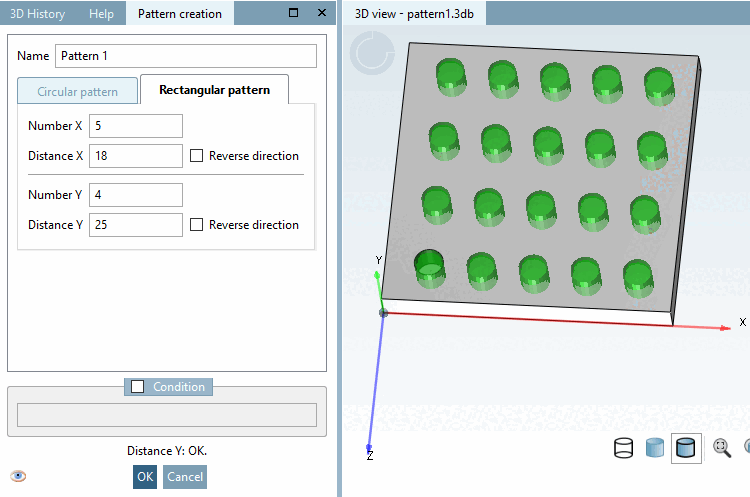Maximize the Pattern creation panel
Viewport: 750px width, 497px height.
294,13
